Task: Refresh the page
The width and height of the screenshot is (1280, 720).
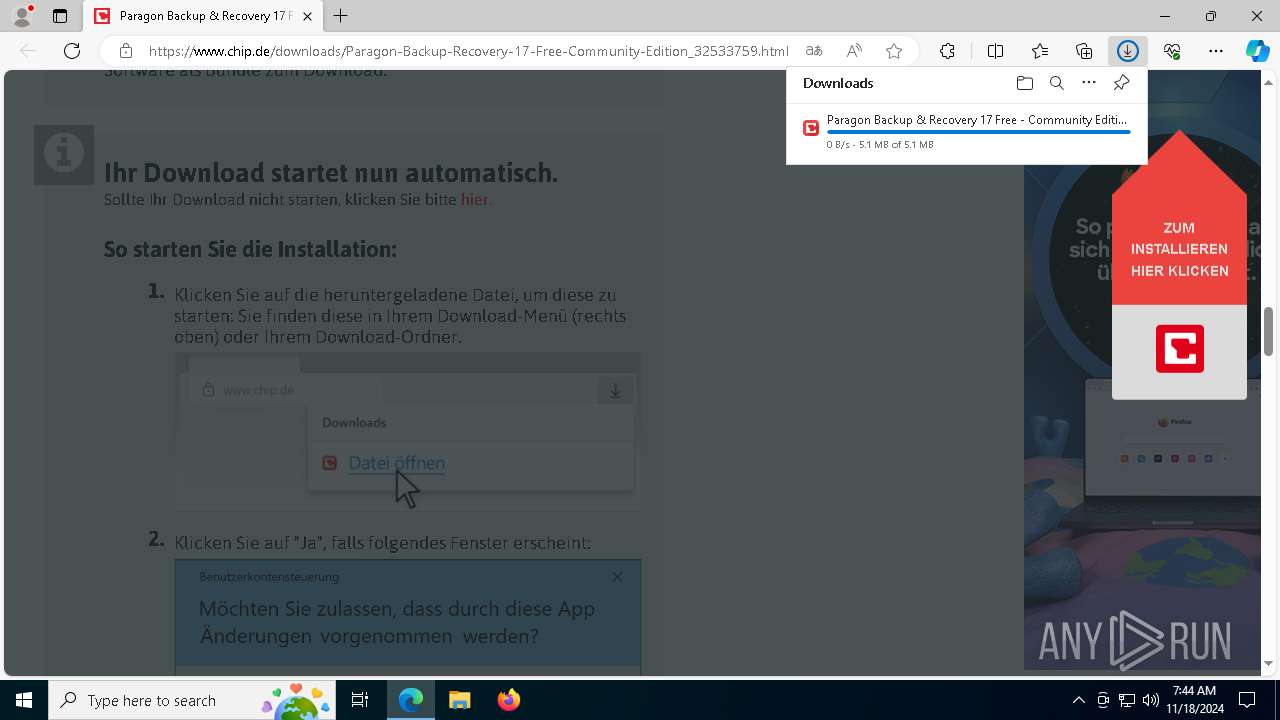Action: [72, 51]
